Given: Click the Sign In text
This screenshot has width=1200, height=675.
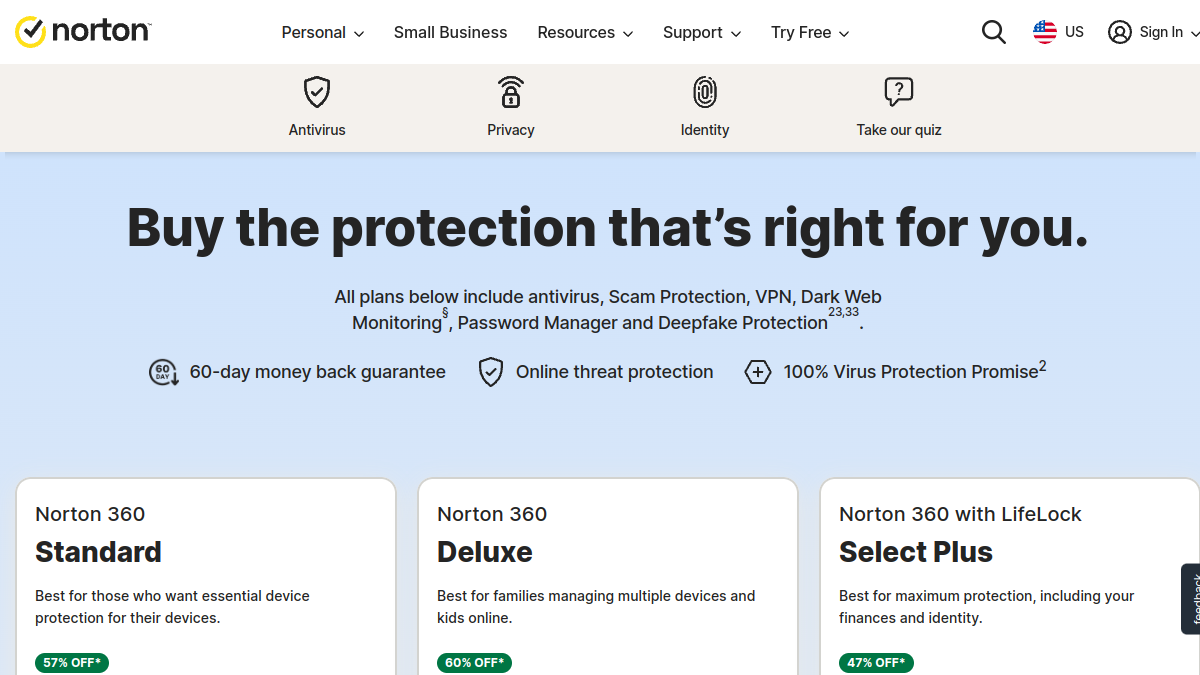Looking at the screenshot, I should click(1161, 32).
